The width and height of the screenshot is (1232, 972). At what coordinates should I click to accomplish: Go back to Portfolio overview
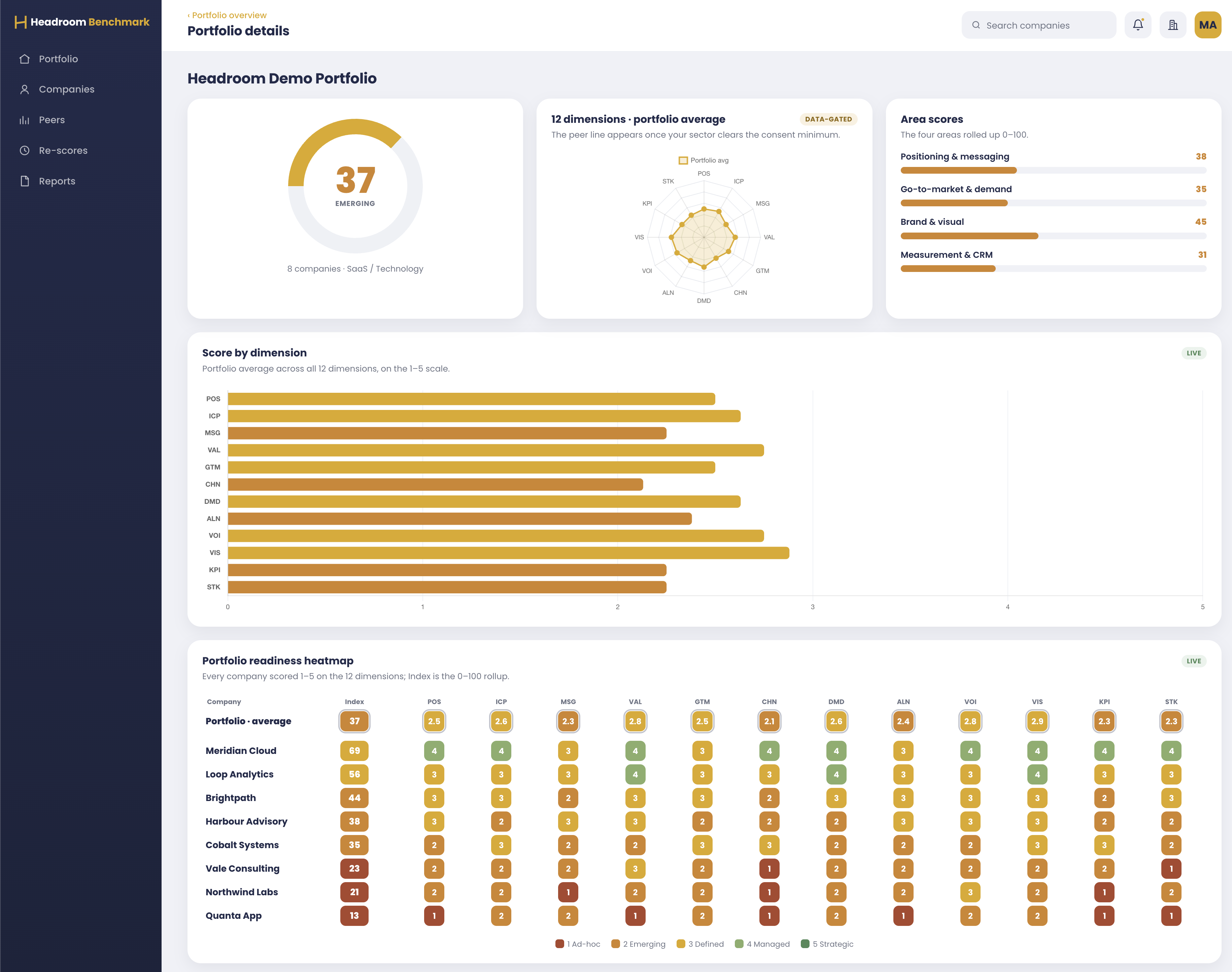(227, 15)
